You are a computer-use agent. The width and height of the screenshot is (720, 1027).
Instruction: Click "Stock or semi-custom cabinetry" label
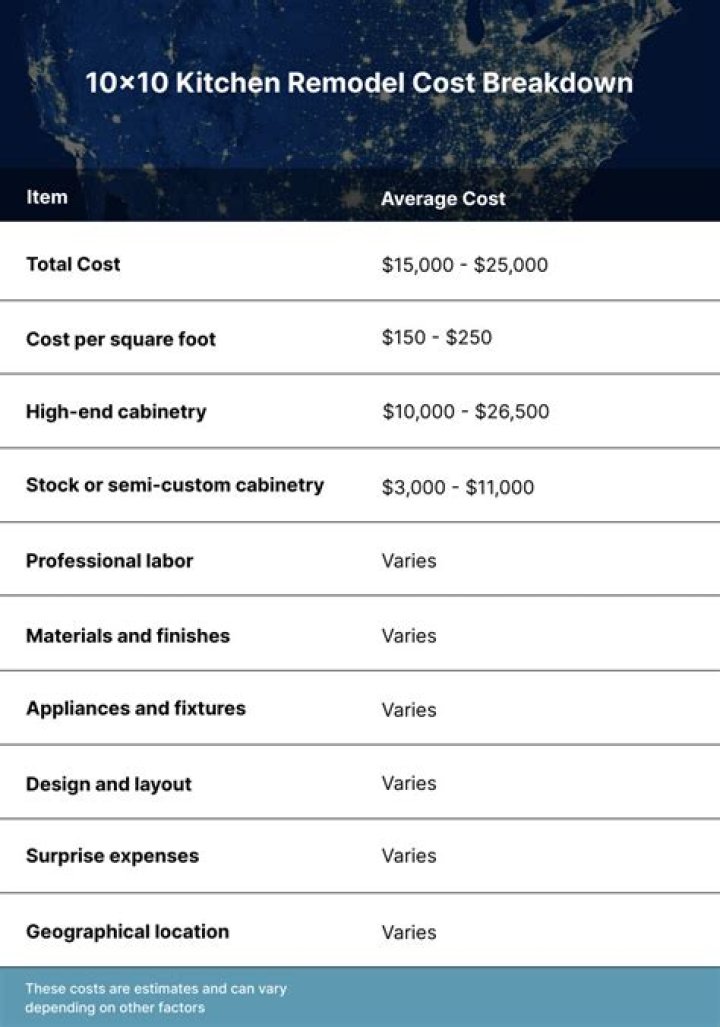coord(175,485)
